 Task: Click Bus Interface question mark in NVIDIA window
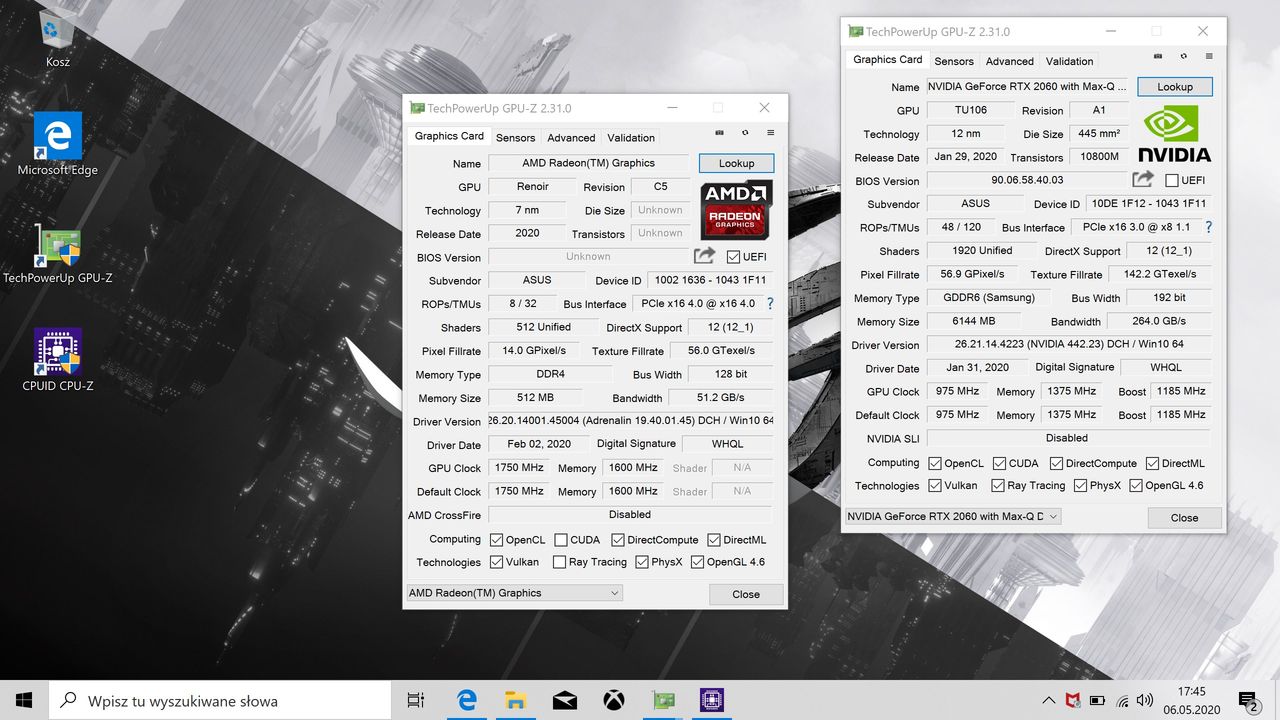(1208, 227)
